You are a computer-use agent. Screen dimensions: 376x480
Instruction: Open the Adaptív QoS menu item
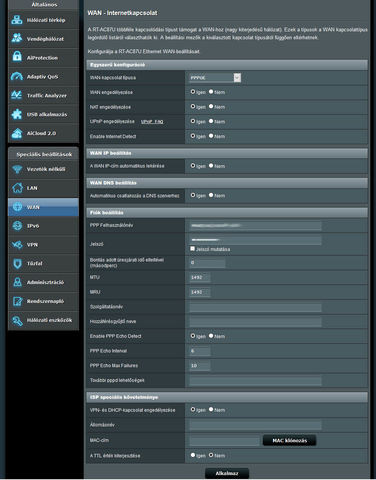(43, 77)
